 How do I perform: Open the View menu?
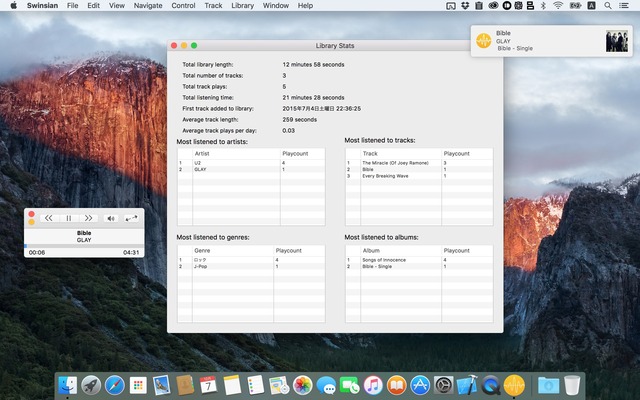pyautogui.click(x=117, y=5)
